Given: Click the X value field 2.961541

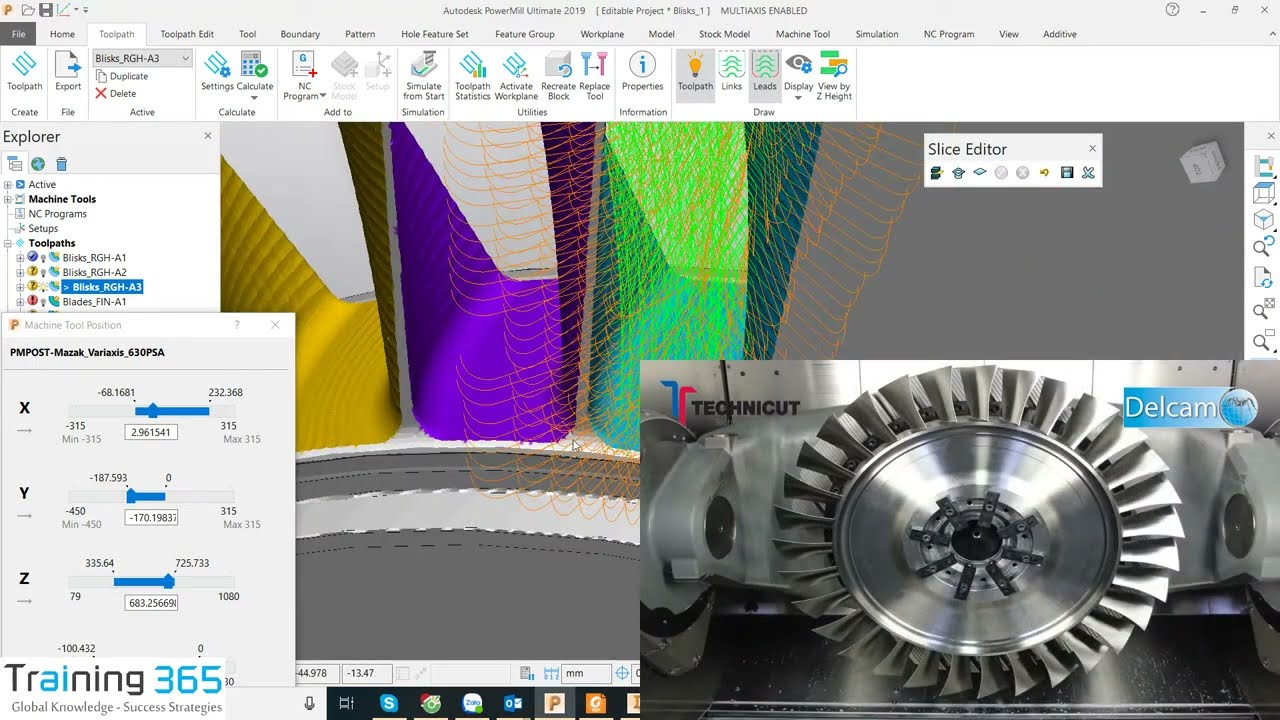Looking at the screenshot, I should click(x=151, y=432).
